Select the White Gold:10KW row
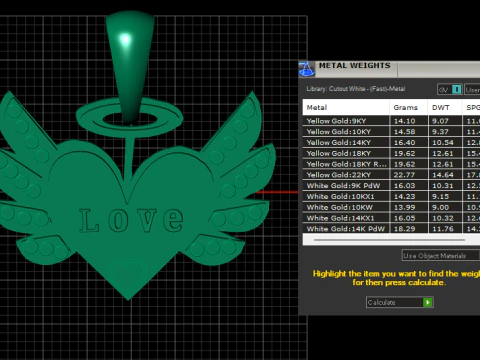 (391, 207)
